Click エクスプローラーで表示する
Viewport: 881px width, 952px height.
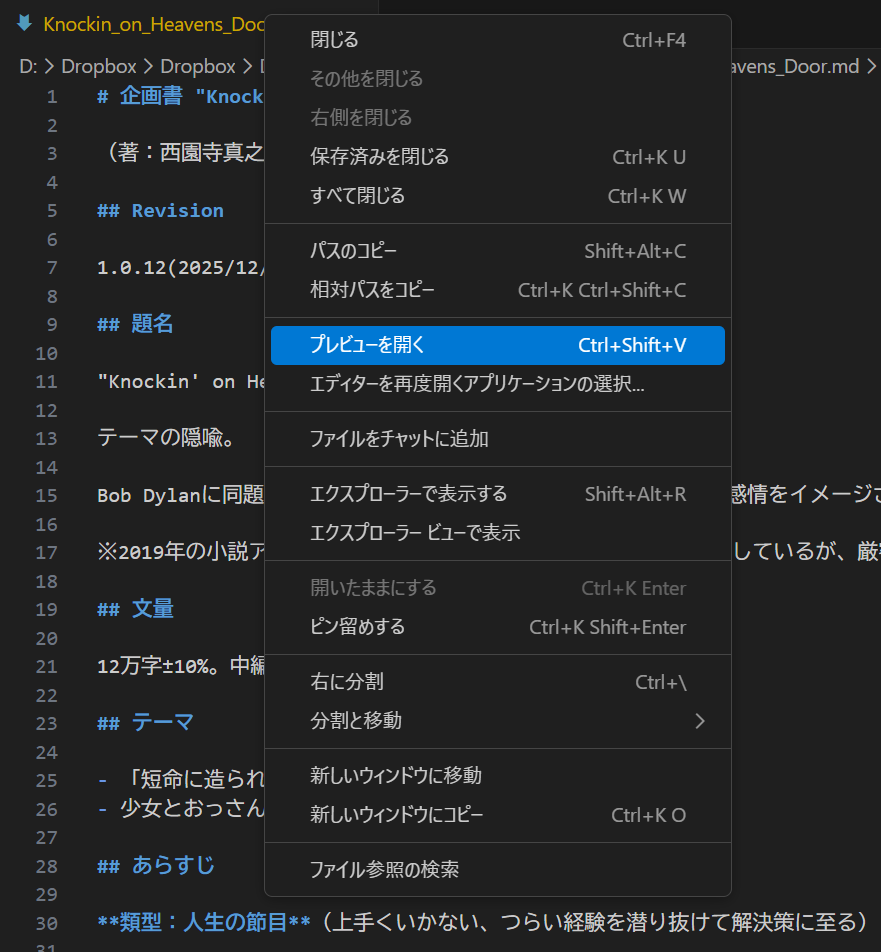tap(408, 494)
